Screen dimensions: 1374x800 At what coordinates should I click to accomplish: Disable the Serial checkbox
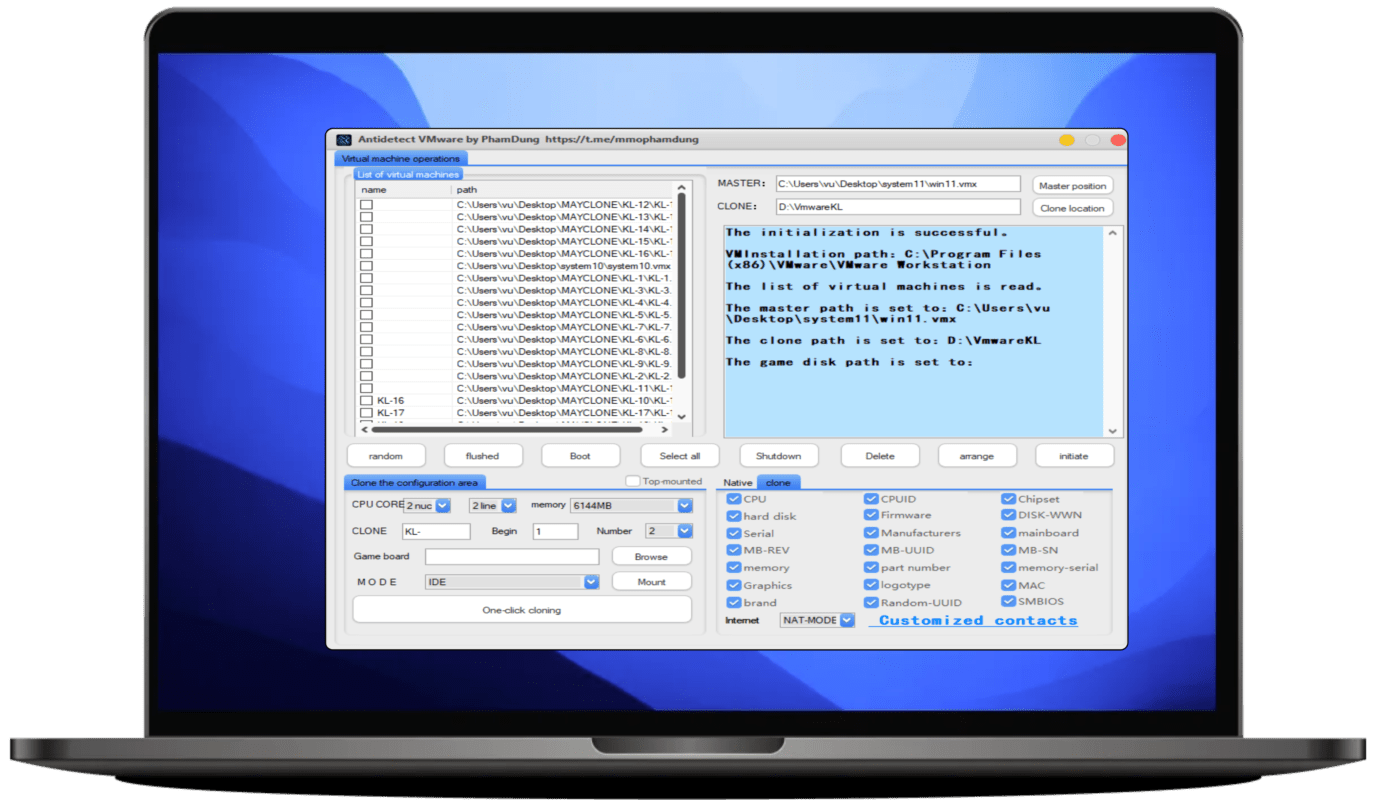click(x=735, y=533)
